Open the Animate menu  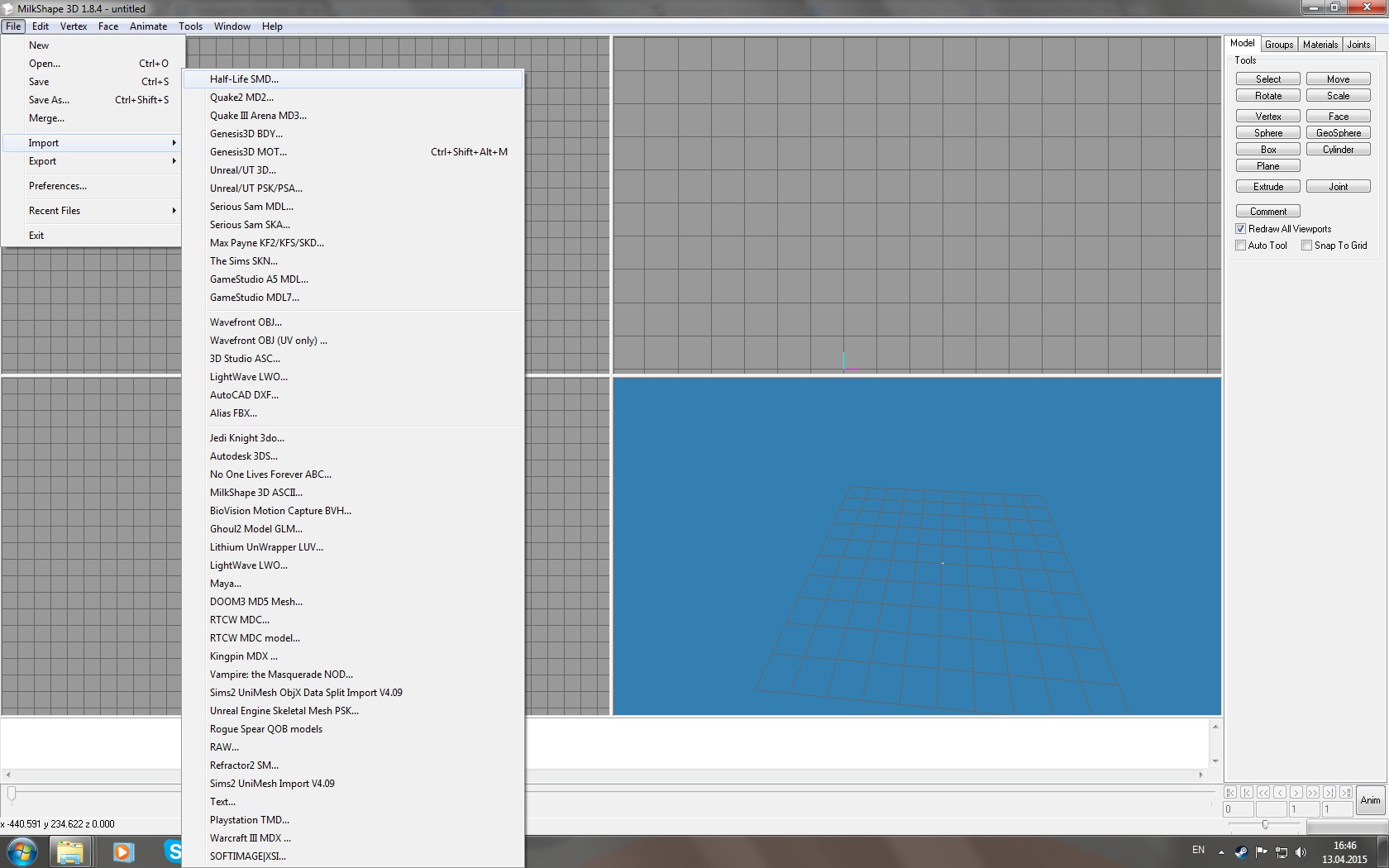pos(148,26)
